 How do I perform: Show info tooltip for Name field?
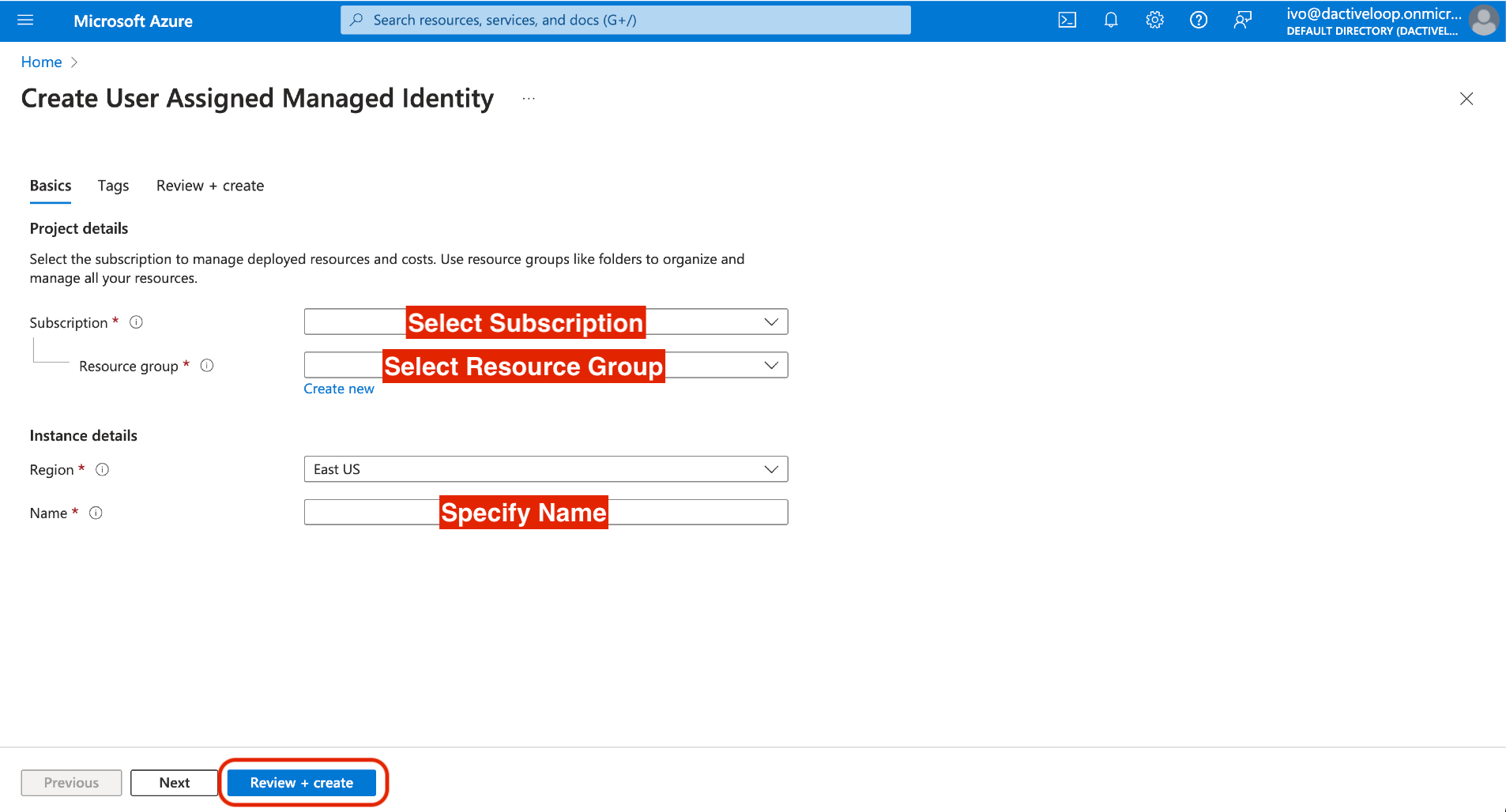[x=96, y=513]
